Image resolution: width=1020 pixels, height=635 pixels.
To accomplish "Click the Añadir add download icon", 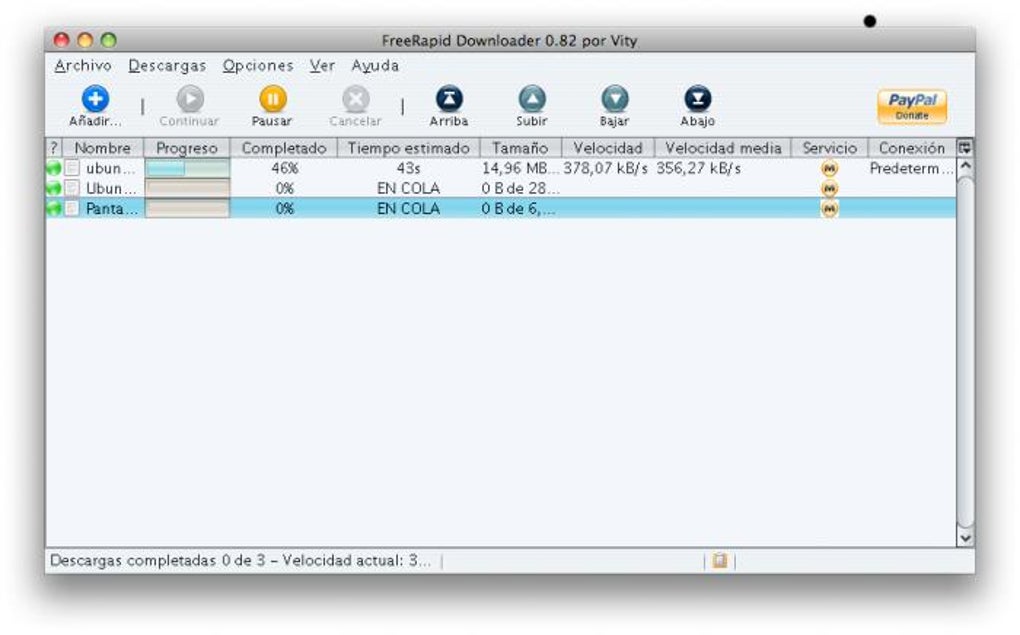I will (95, 100).
